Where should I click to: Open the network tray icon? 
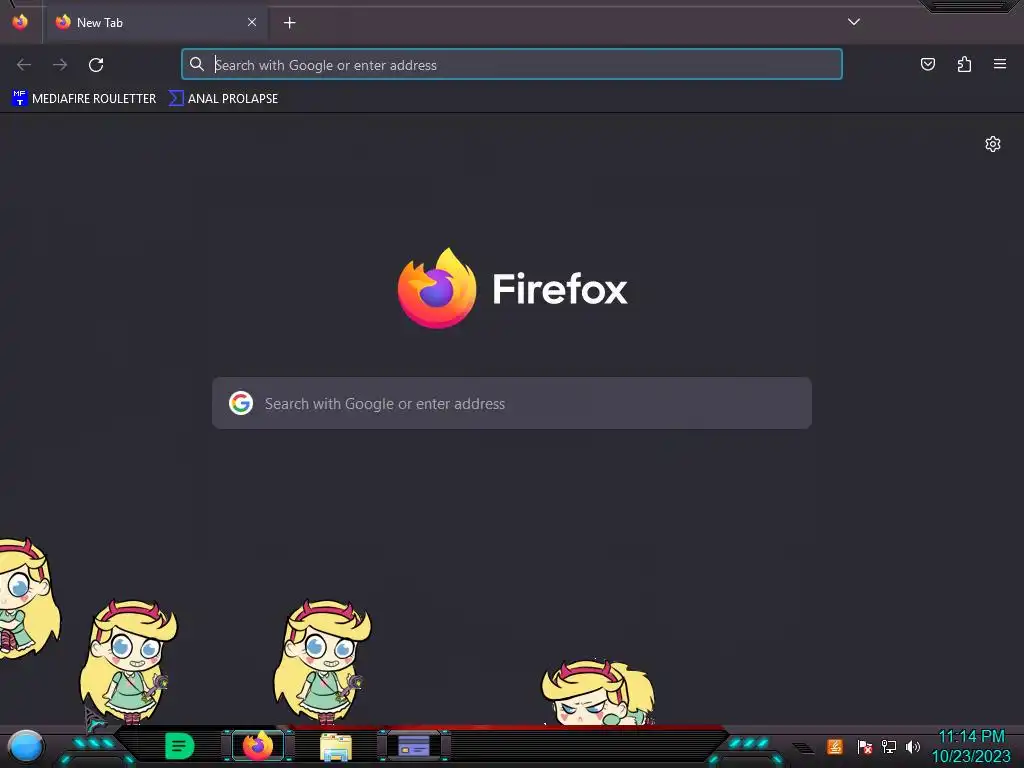(x=889, y=746)
